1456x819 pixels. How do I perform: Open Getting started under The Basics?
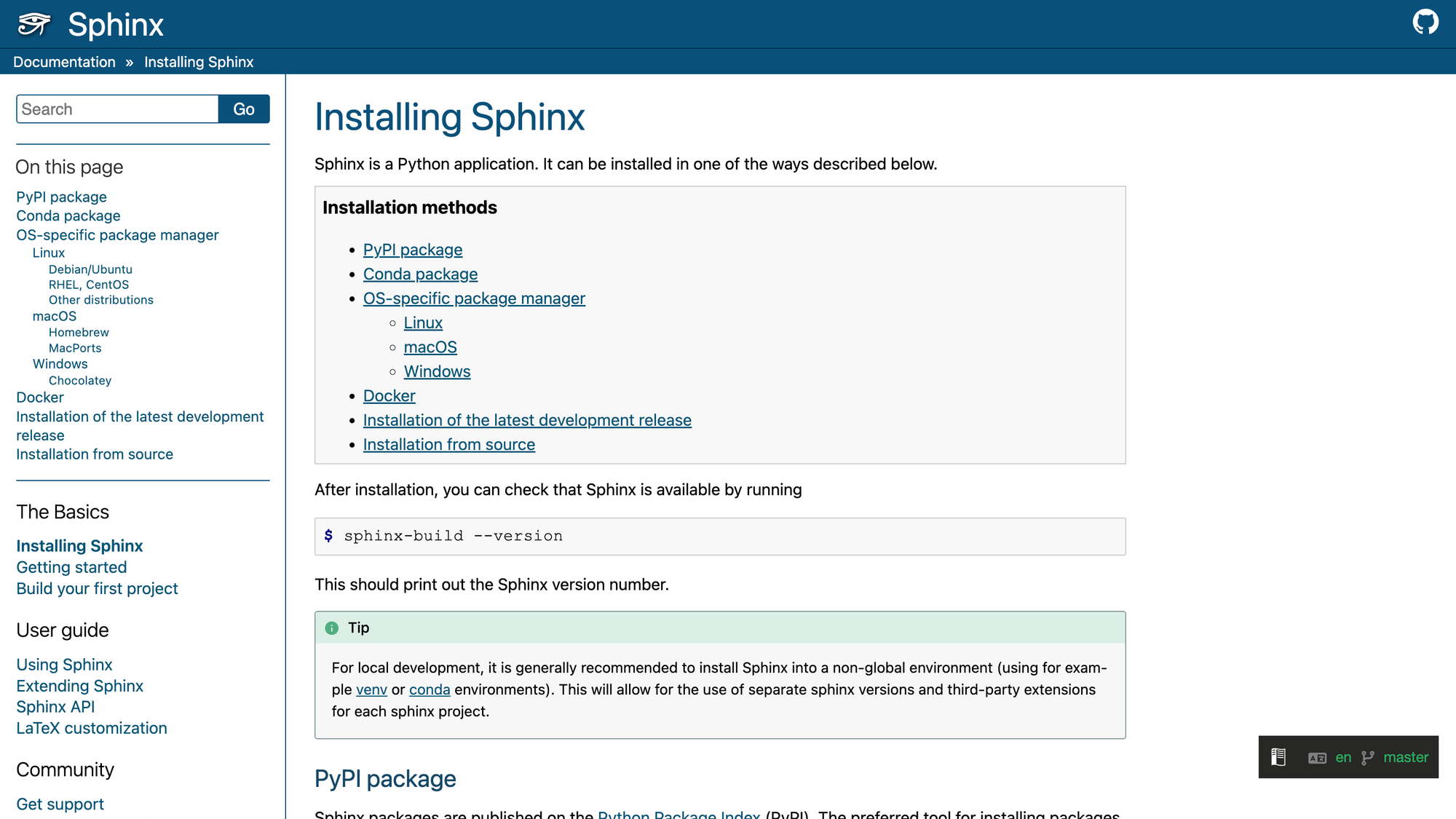(x=71, y=567)
